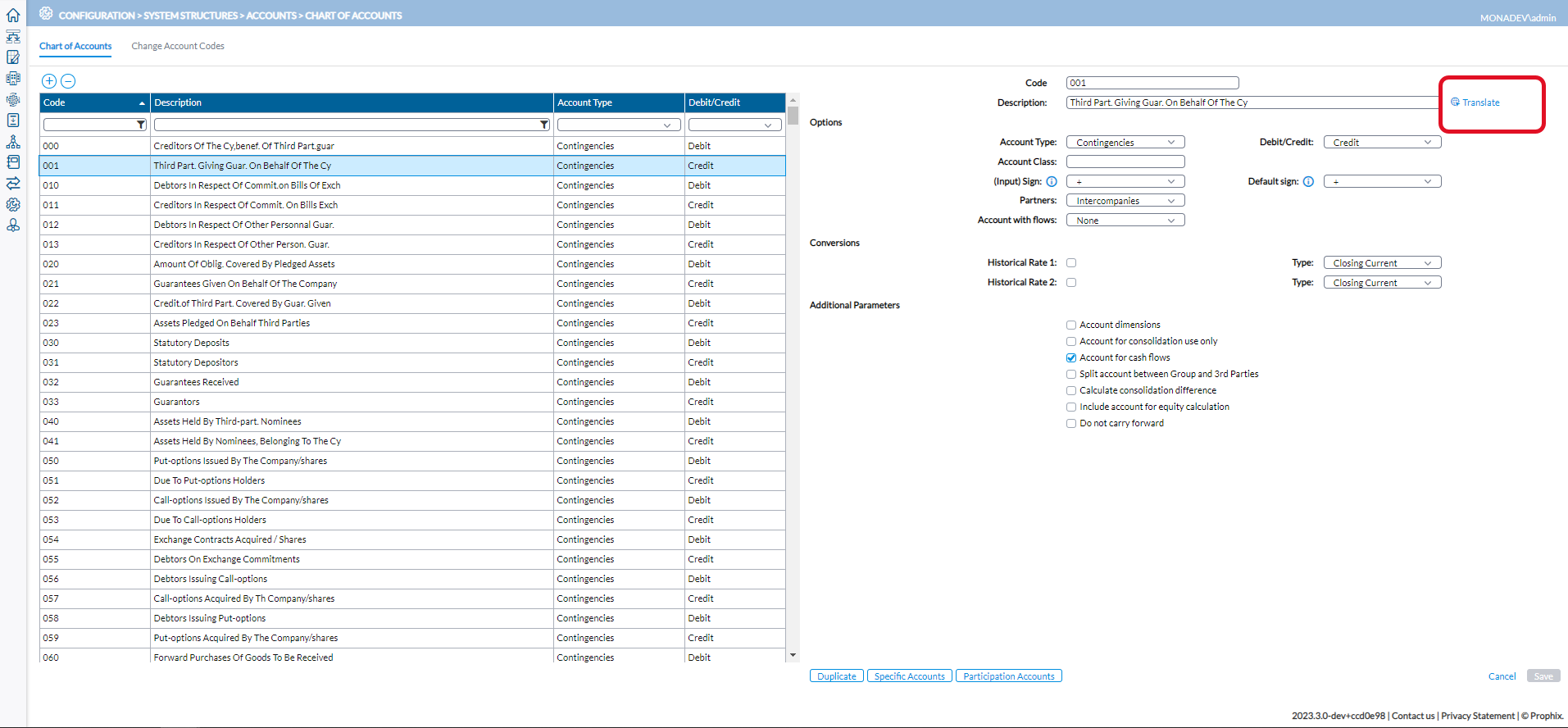
Task: Enable Do not carry forward checkbox
Action: (1071, 424)
